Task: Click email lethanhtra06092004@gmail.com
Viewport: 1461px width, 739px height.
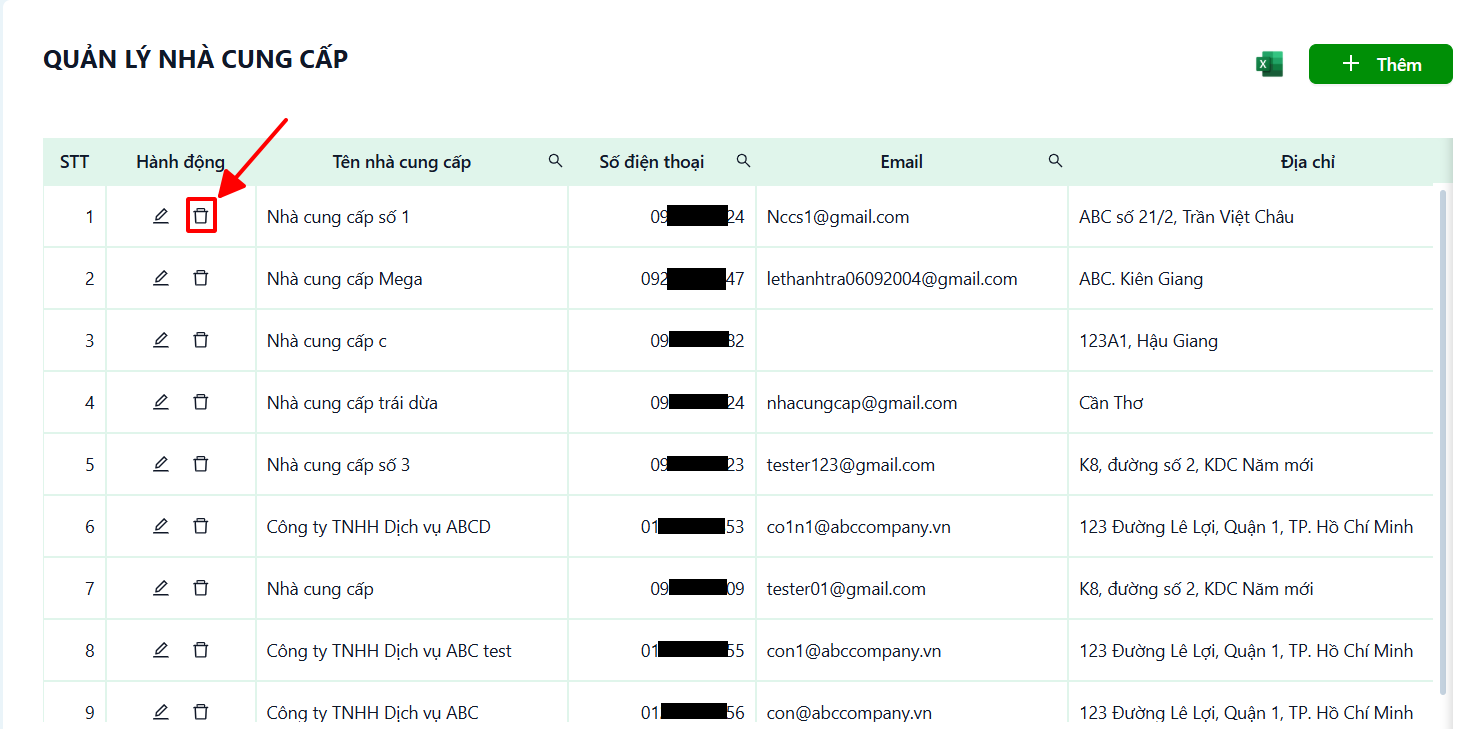Action: tap(892, 279)
